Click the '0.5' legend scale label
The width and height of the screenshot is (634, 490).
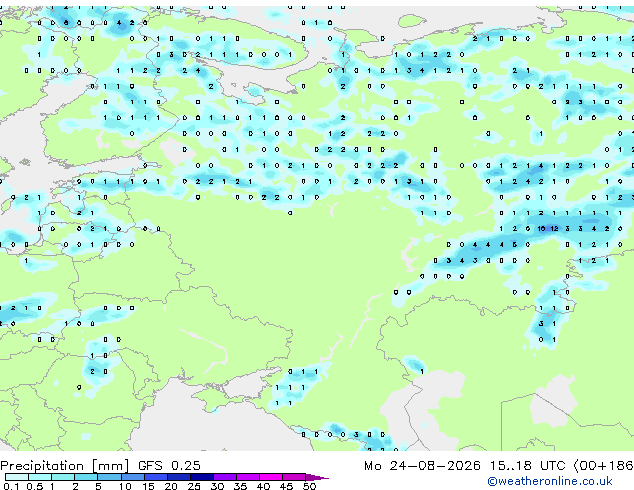[x=35, y=486]
